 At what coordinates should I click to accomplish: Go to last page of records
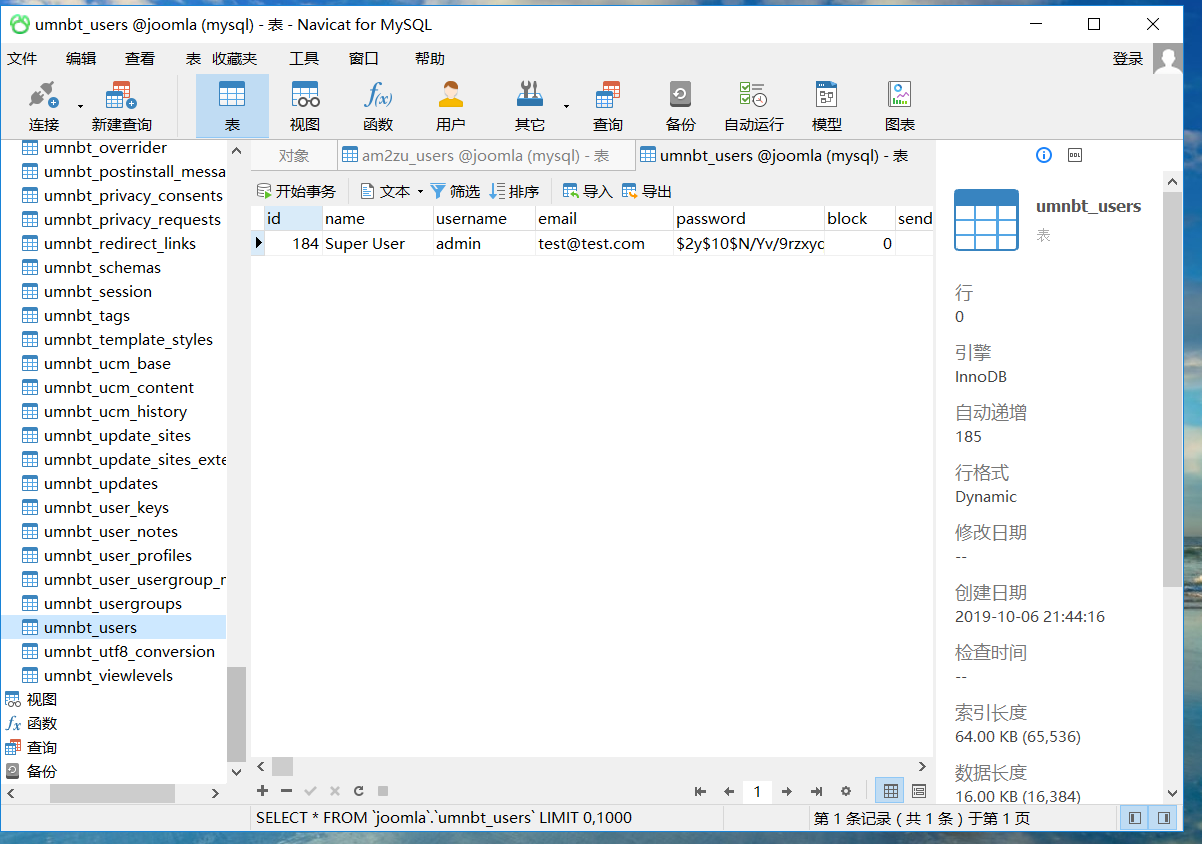coord(816,791)
